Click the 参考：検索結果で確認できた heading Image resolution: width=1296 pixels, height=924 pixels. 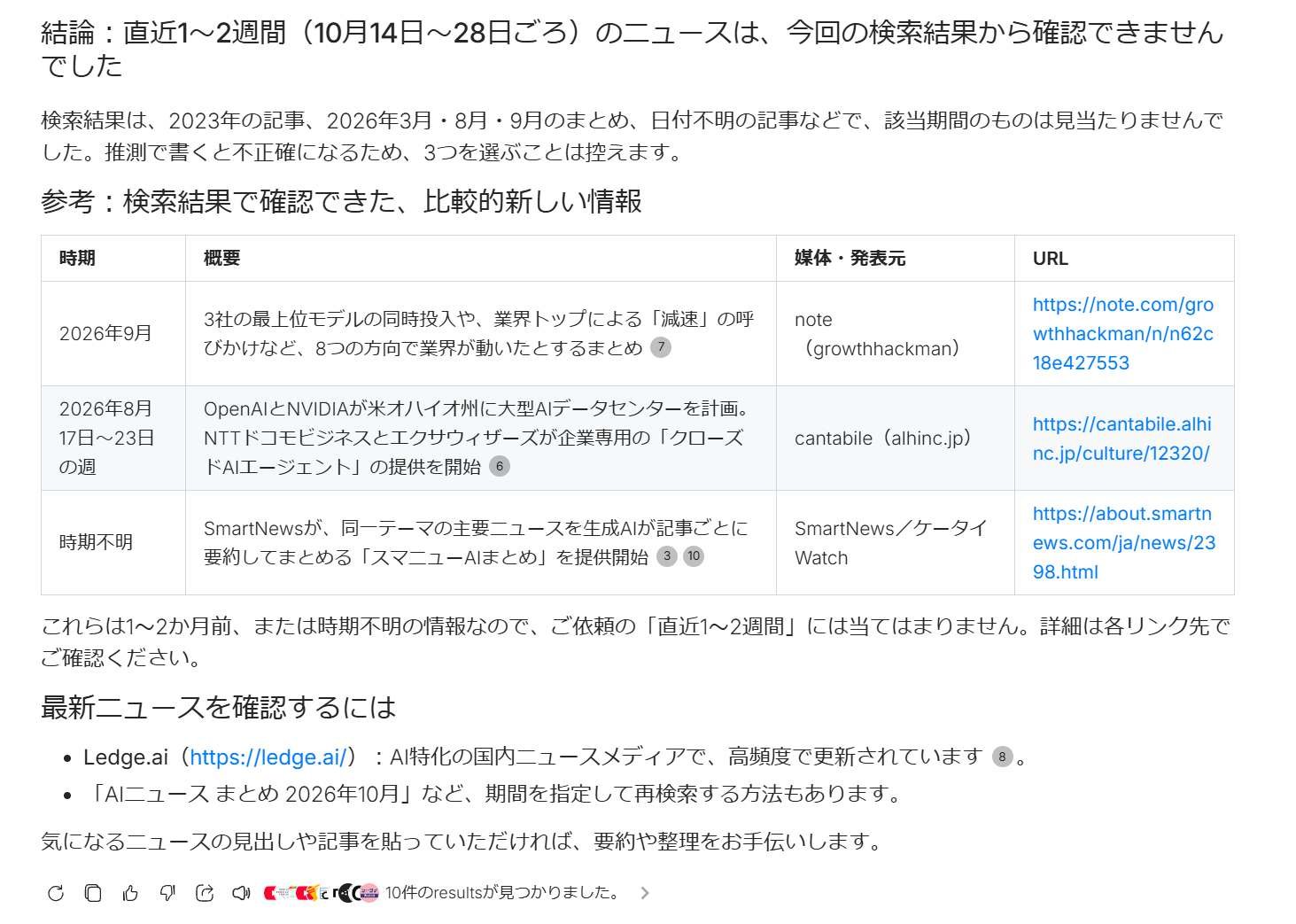tap(341, 201)
